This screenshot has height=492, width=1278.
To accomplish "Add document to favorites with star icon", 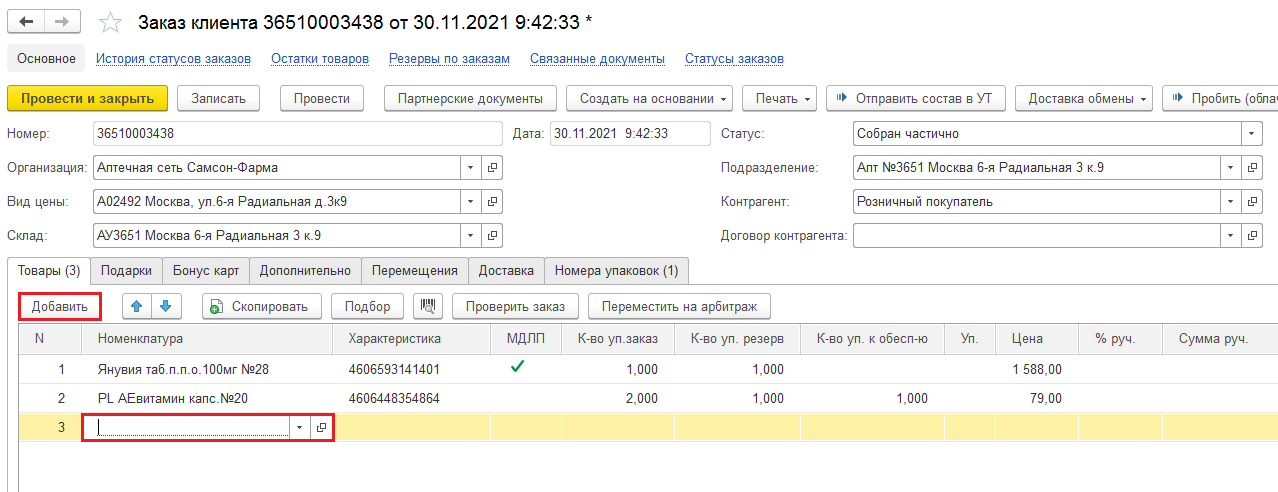I will pyautogui.click(x=111, y=22).
